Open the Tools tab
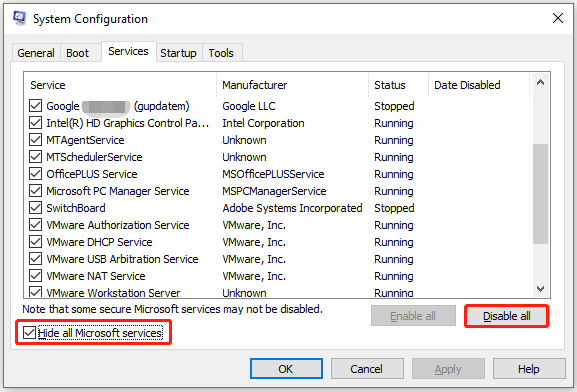This screenshot has height=392, width=577. click(221, 53)
